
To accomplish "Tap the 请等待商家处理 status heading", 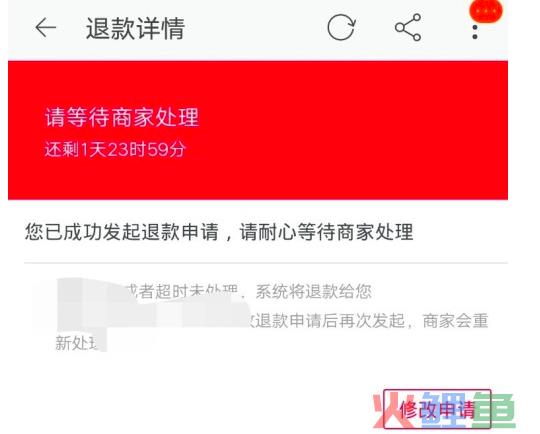I will pos(122,117).
